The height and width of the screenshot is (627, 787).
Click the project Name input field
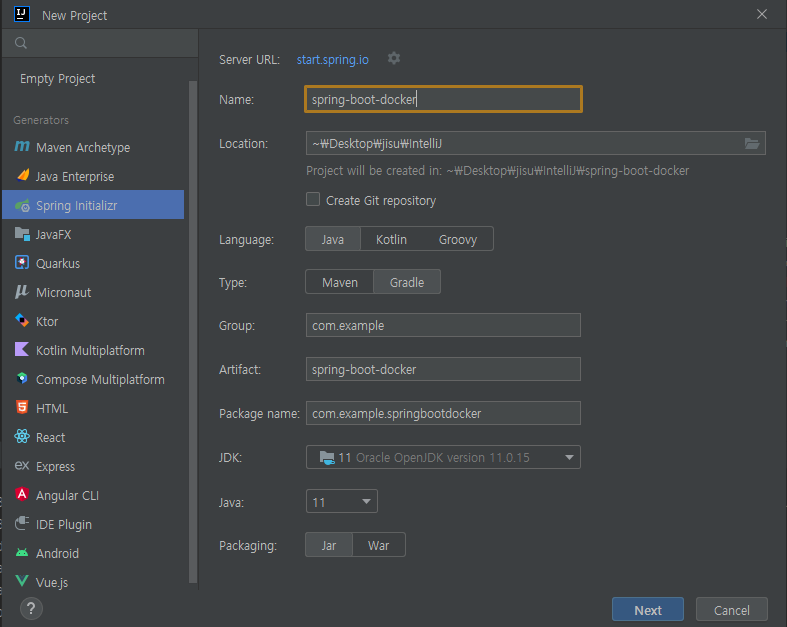pyautogui.click(x=443, y=99)
